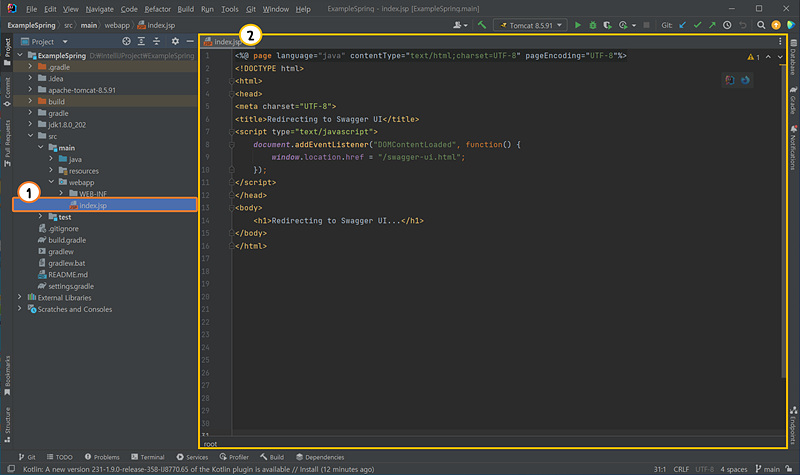The height and width of the screenshot is (475, 800).
Task: Open the Services tool window
Action: (x=192, y=457)
